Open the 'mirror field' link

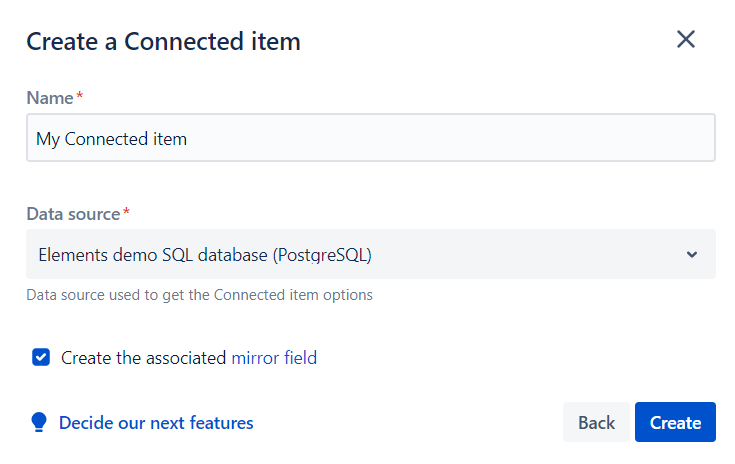tap(274, 358)
